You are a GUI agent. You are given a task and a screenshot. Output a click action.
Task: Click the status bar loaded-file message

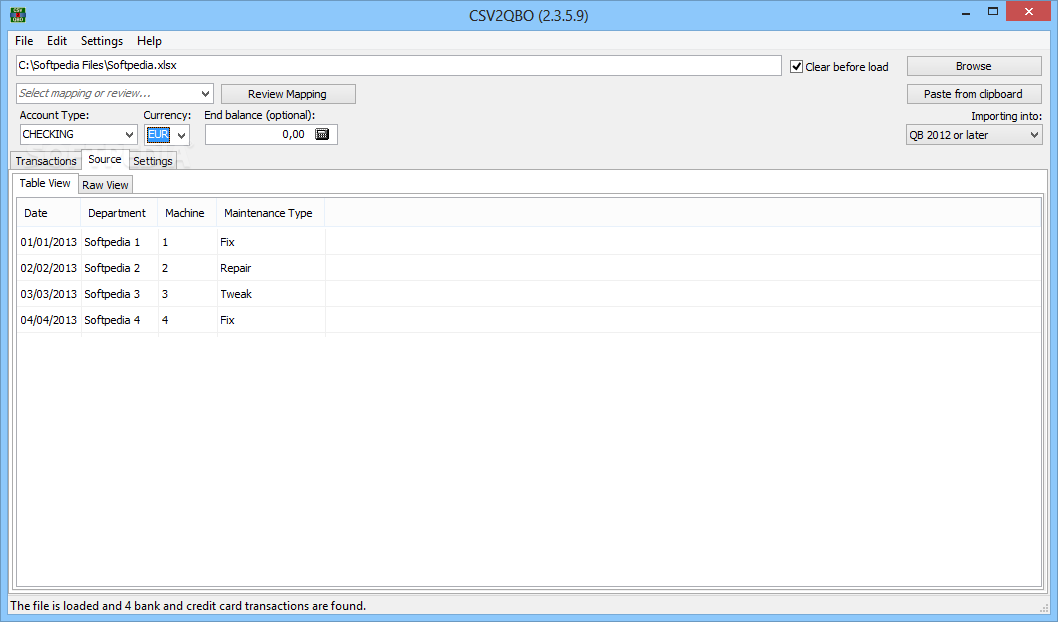[188, 606]
